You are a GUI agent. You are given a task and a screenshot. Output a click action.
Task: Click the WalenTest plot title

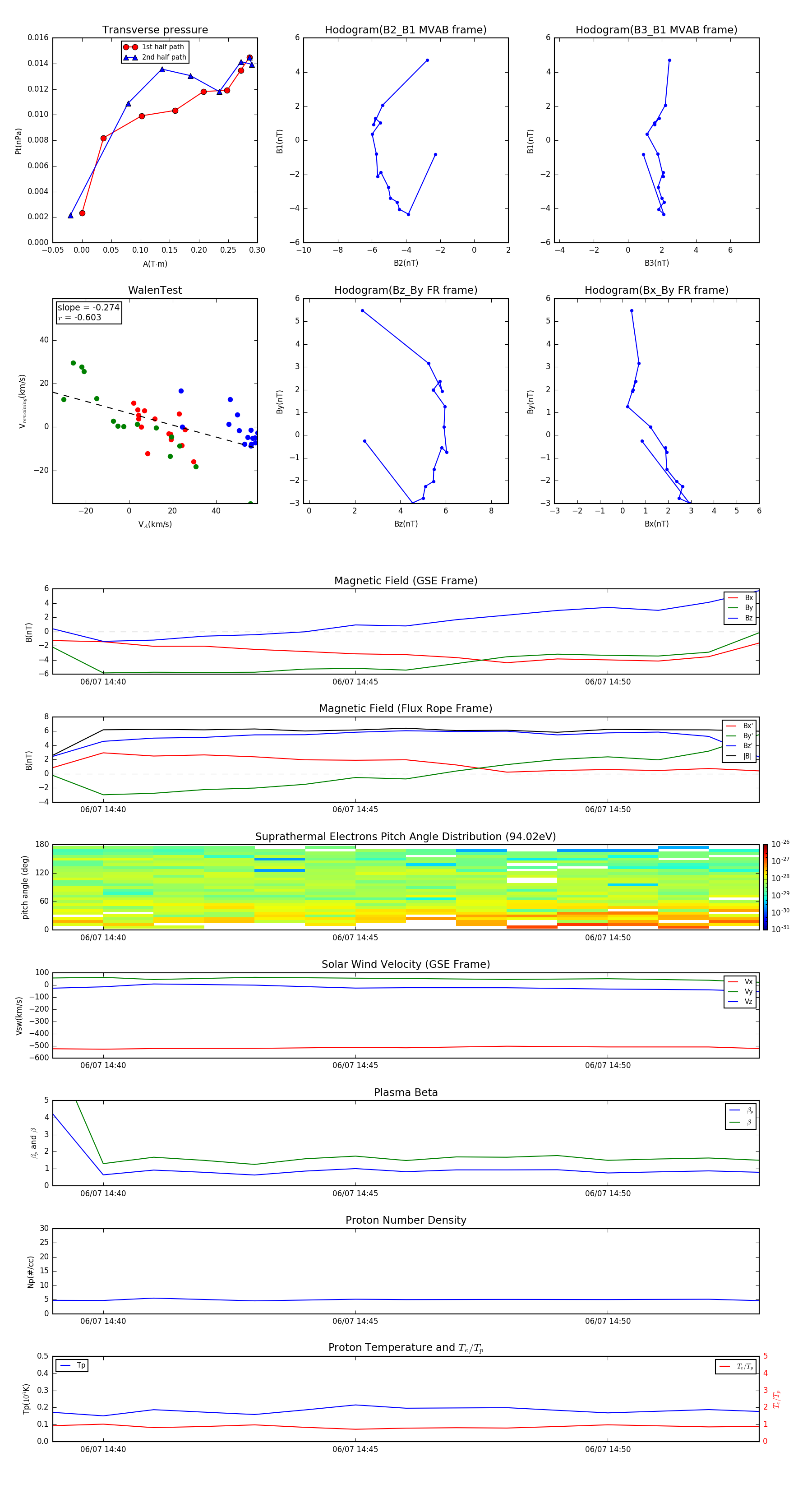click(x=155, y=290)
